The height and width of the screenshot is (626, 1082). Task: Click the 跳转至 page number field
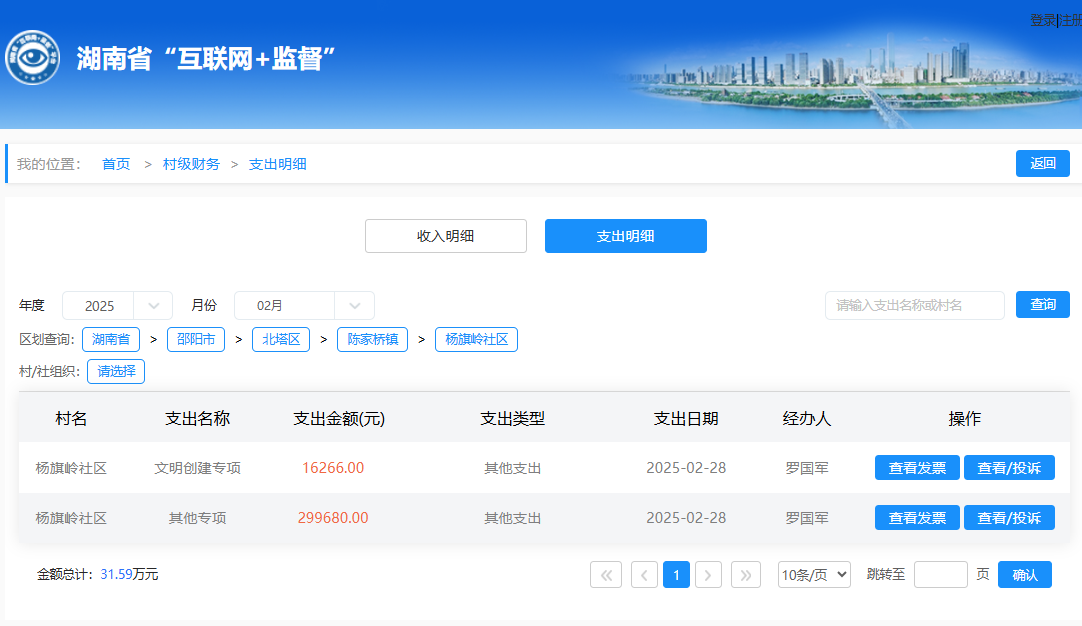(941, 574)
